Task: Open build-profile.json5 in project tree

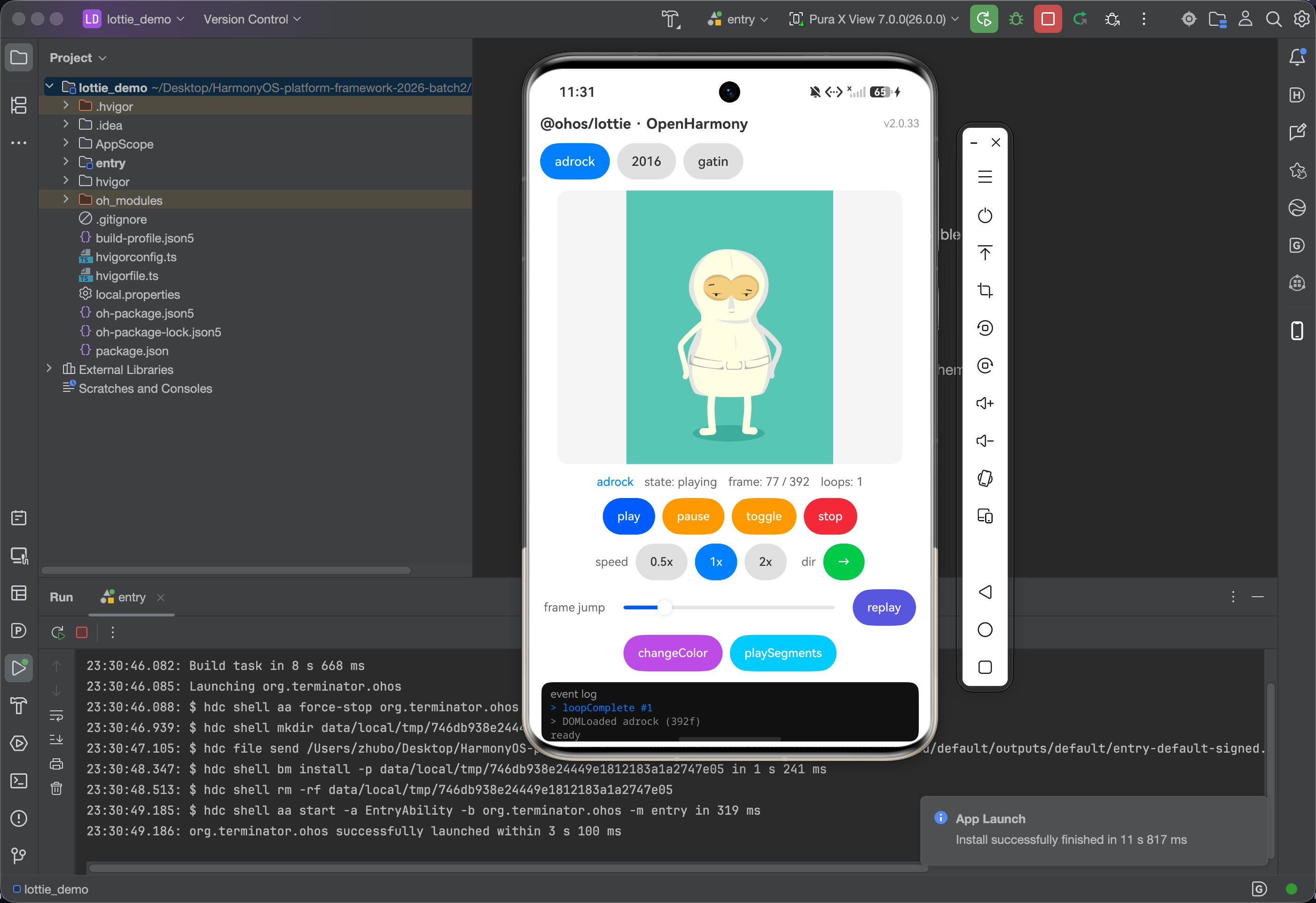Action: [144, 238]
